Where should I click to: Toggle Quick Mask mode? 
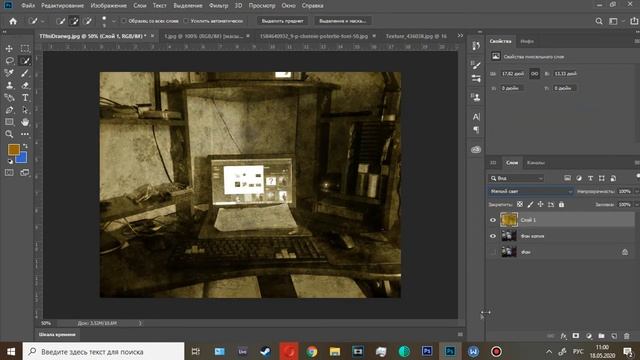[9, 173]
